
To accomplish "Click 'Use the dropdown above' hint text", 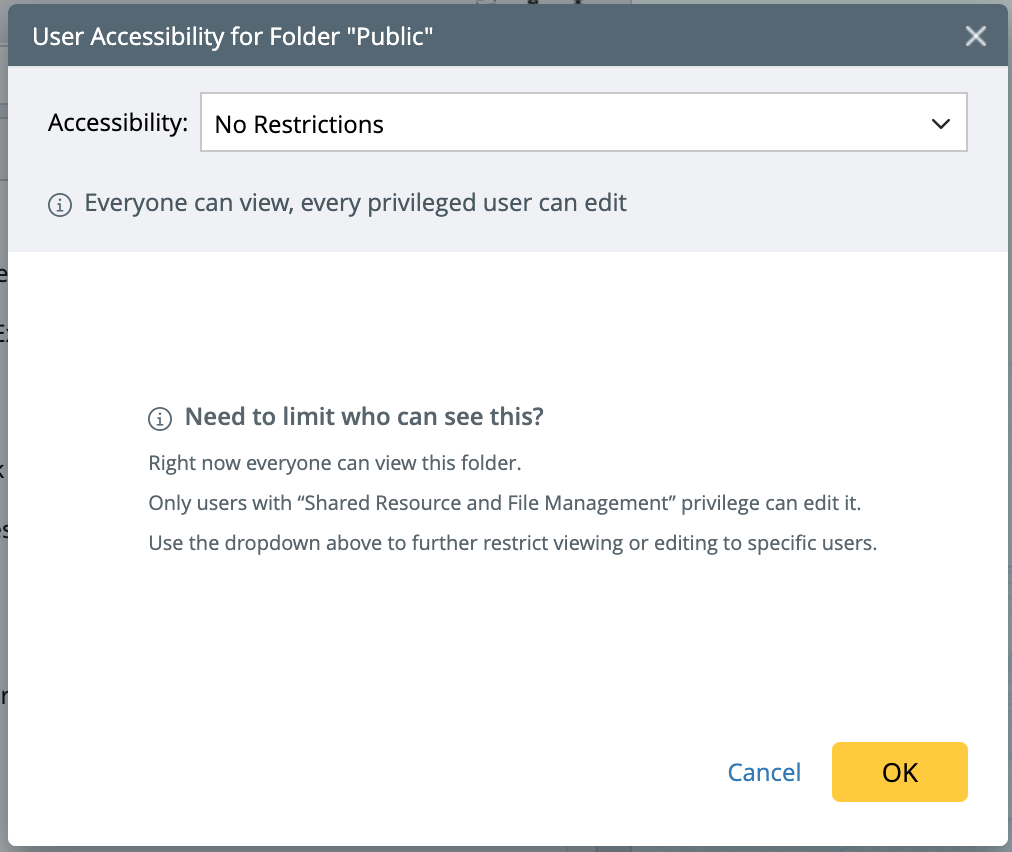I will (x=512, y=544).
